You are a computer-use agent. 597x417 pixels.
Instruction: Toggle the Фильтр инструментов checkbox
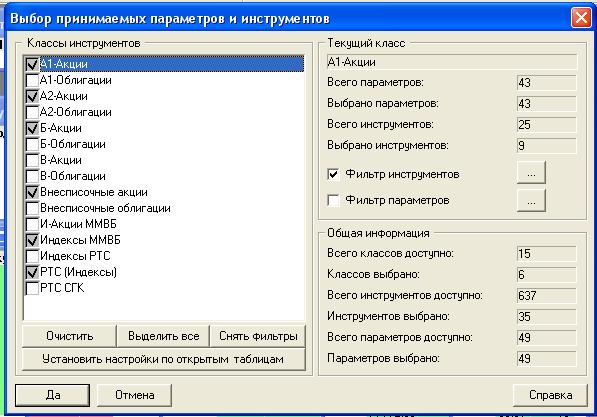(x=333, y=174)
